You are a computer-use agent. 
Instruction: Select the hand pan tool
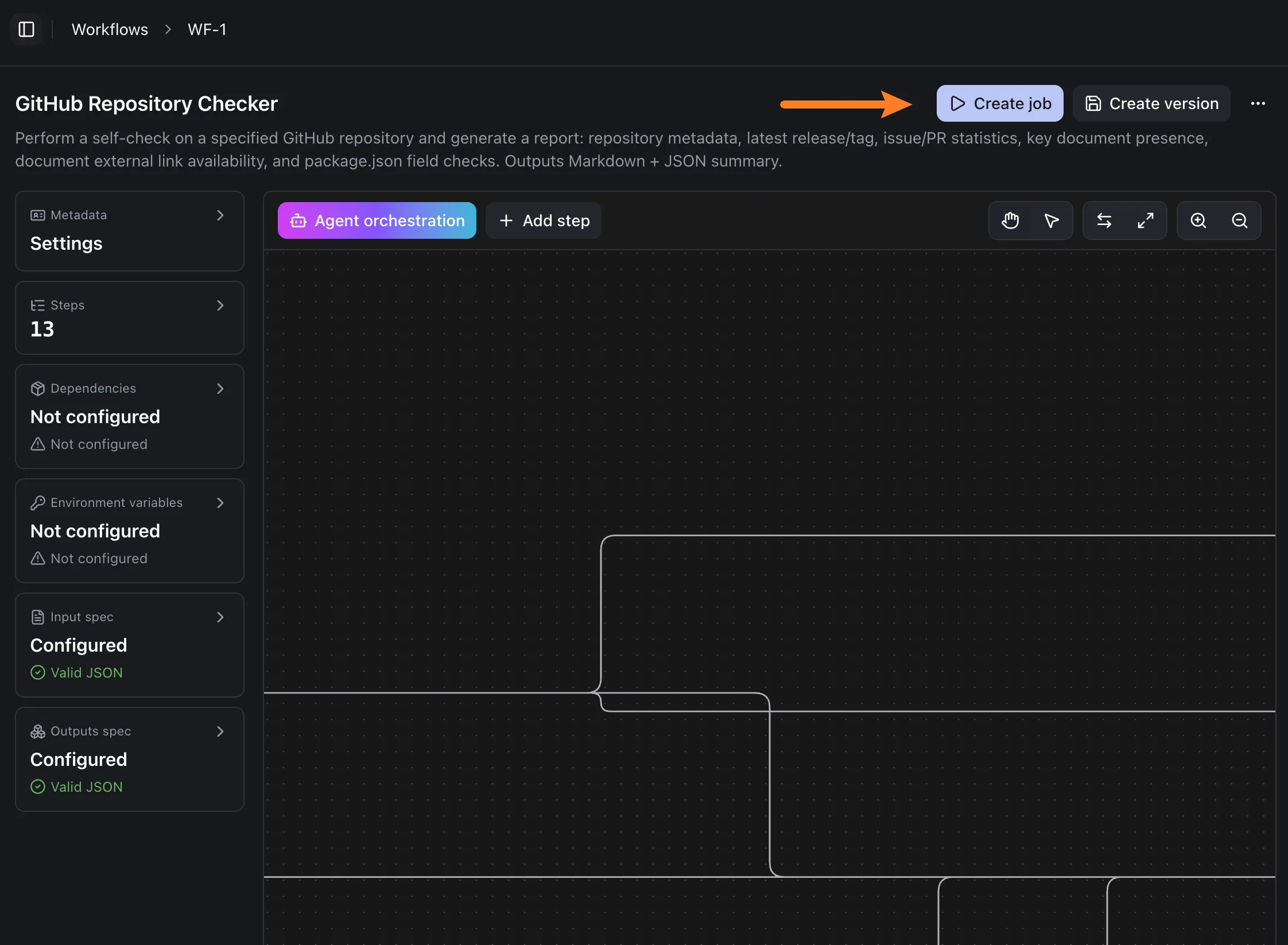1010,220
